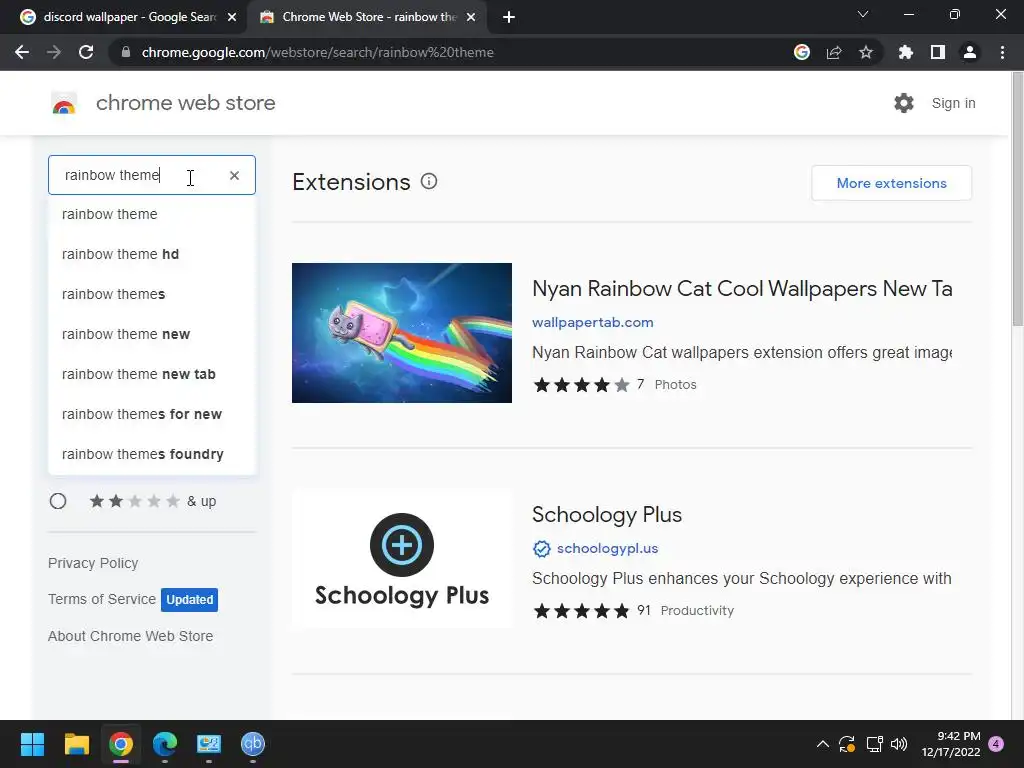Open About Chrome Web Store
1024x768 pixels.
[x=130, y=636]
